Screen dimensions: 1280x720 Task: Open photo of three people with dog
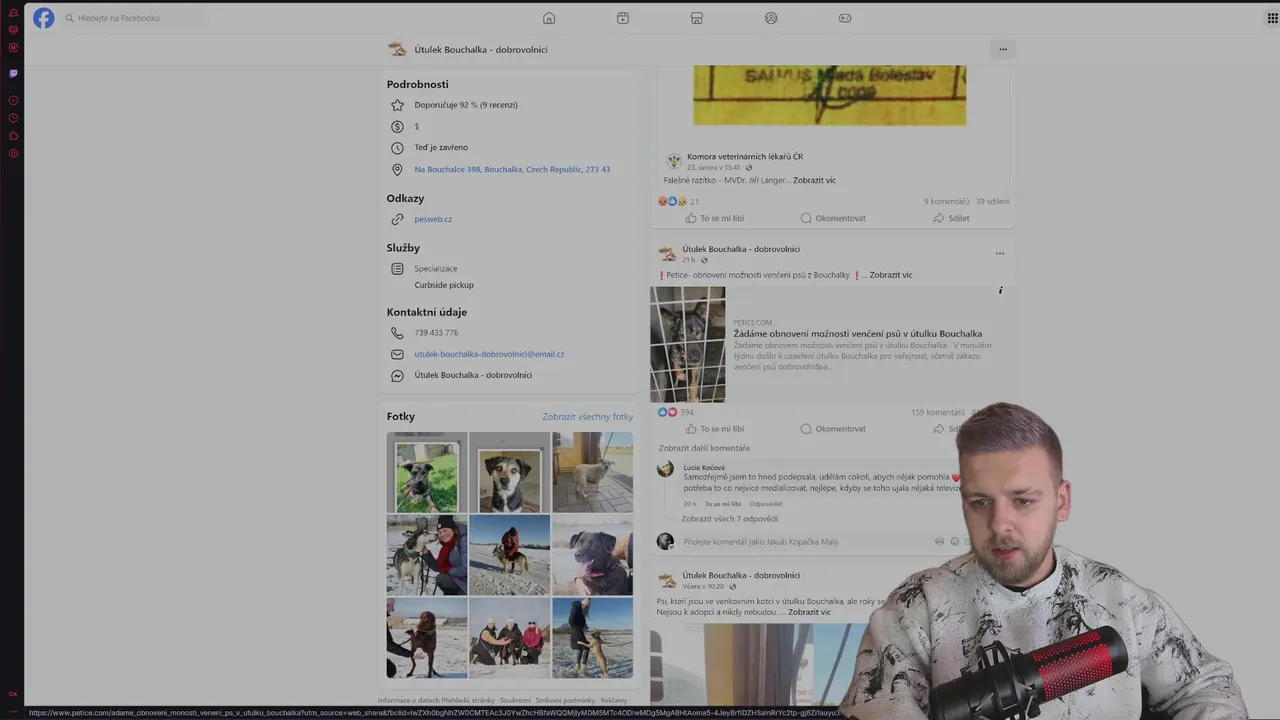tap(510, 638)
